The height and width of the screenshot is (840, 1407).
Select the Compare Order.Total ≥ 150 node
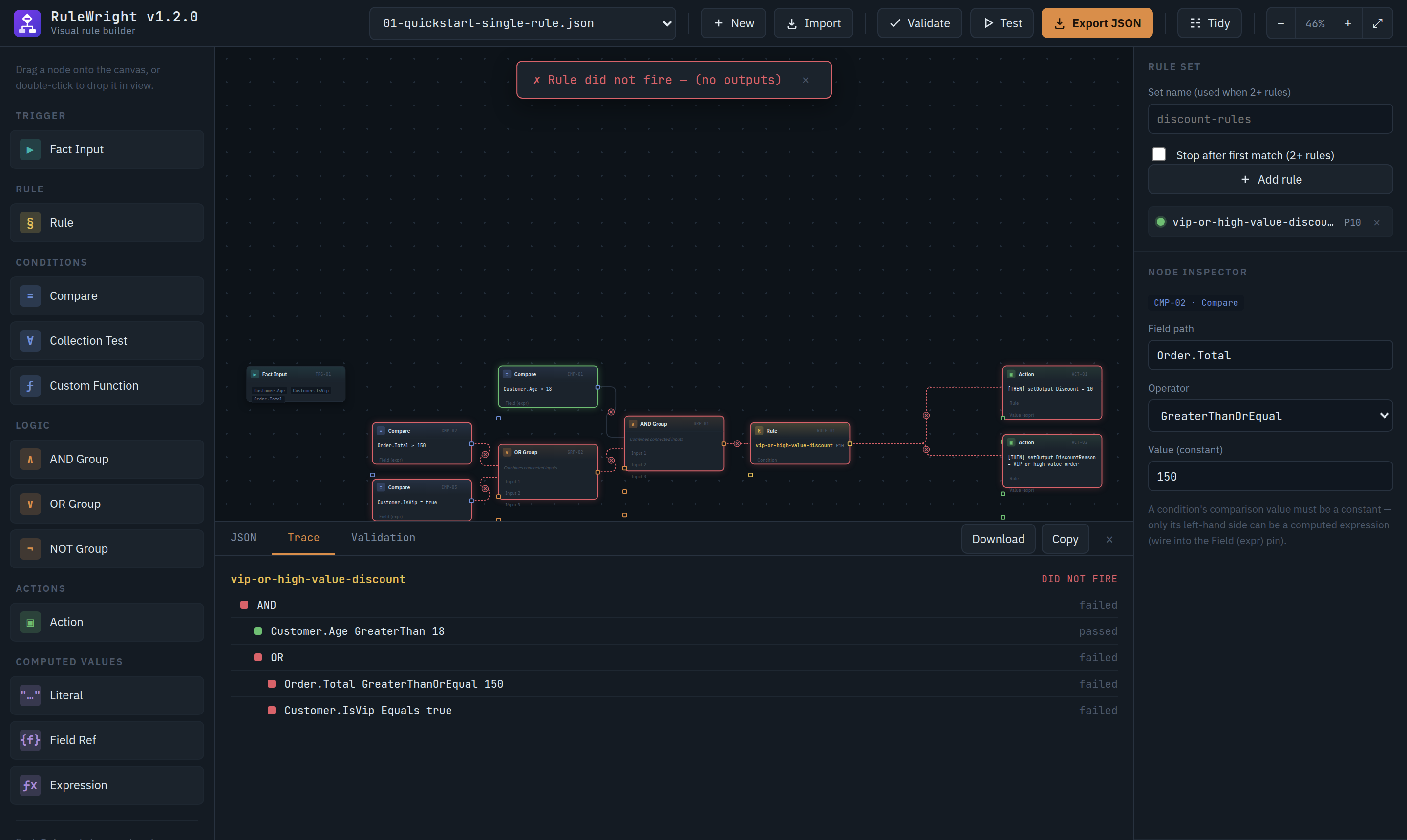422,443
